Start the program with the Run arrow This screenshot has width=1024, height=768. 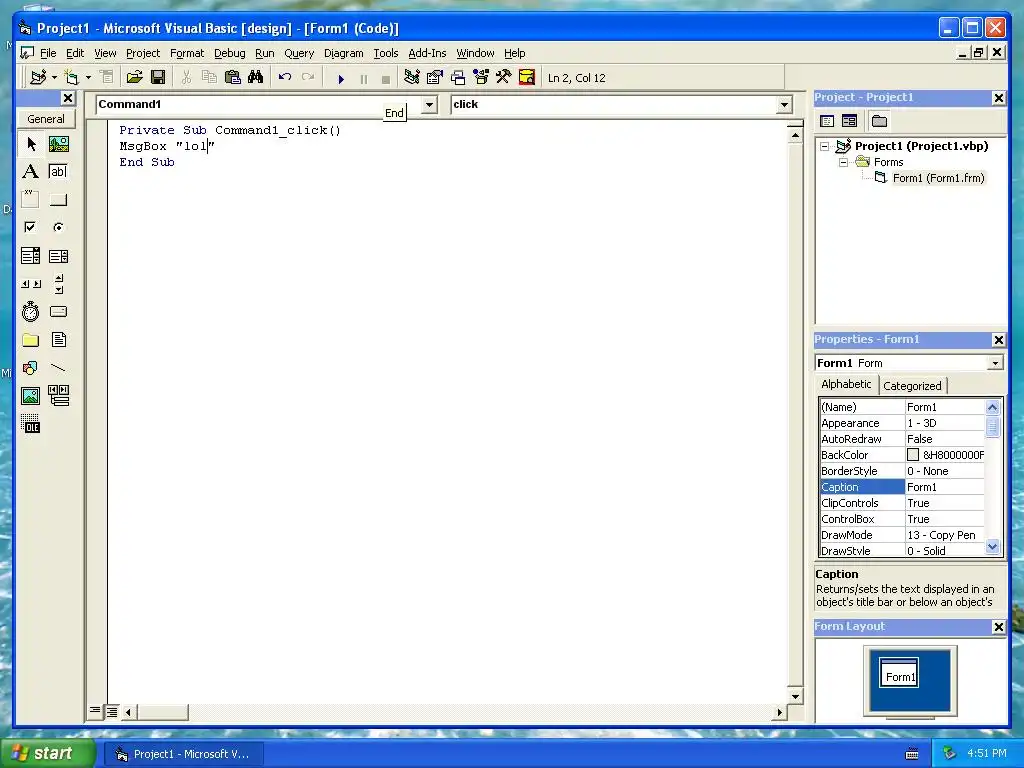pos(340,79)
